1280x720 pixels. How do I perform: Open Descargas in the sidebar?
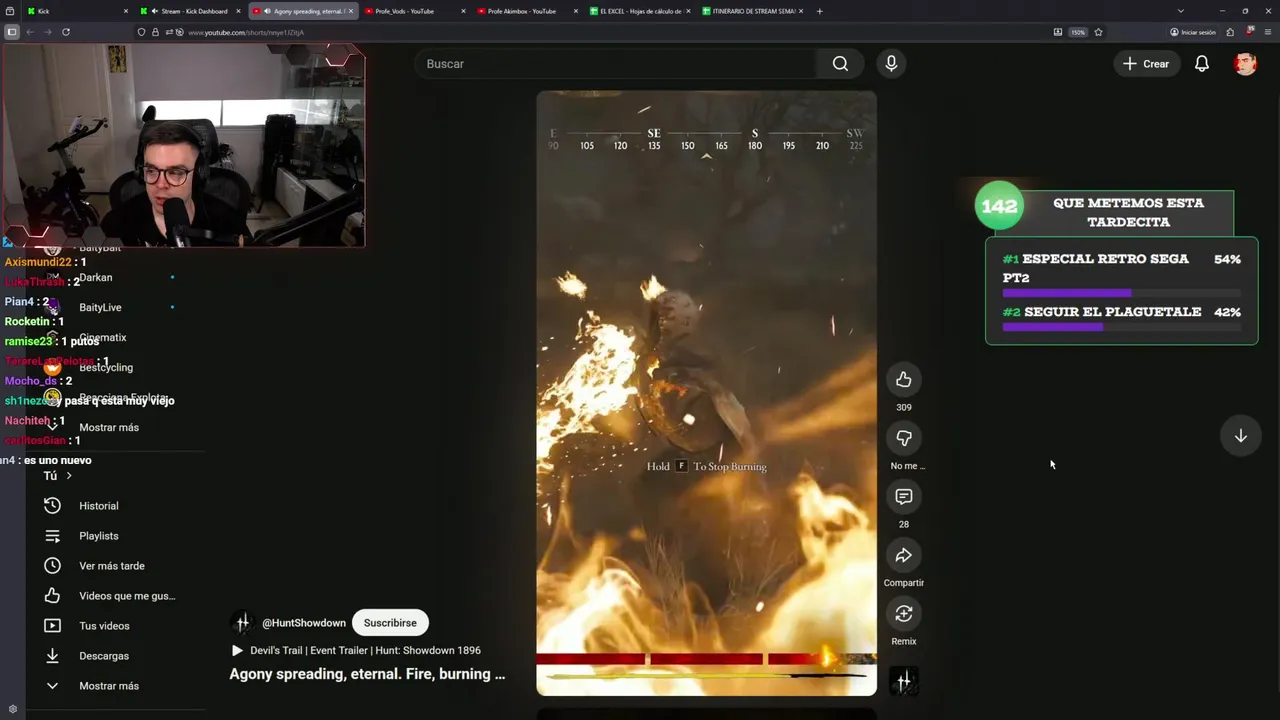pyautogui.click(x=103, y=656)
